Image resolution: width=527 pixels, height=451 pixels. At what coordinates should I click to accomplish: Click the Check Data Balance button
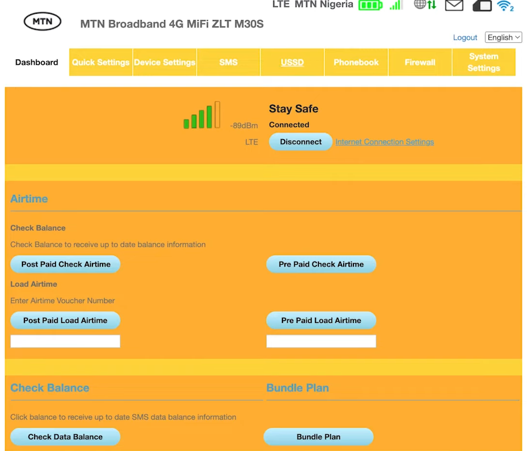click(x=65, y=437)
